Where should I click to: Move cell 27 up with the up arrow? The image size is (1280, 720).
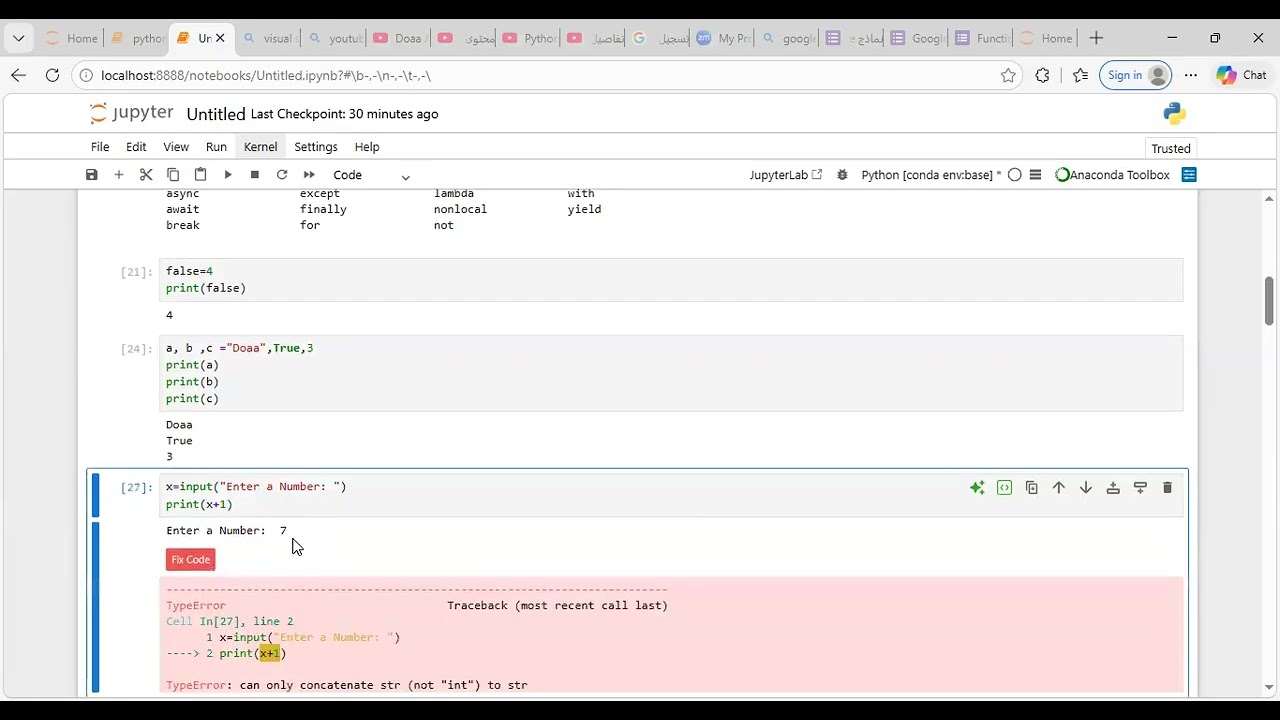(1058, 488)
